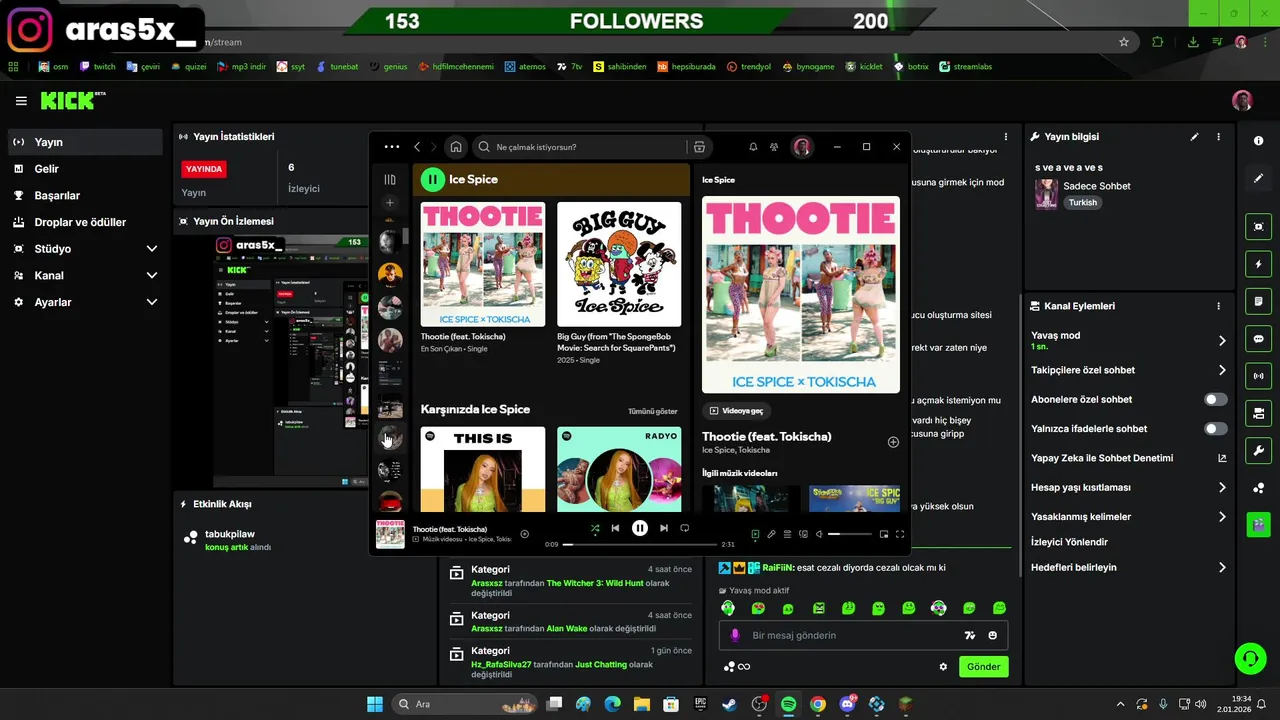Open the Spotify miniplayer
Viewport: 1280px width, 720px height.
(884, 534)
